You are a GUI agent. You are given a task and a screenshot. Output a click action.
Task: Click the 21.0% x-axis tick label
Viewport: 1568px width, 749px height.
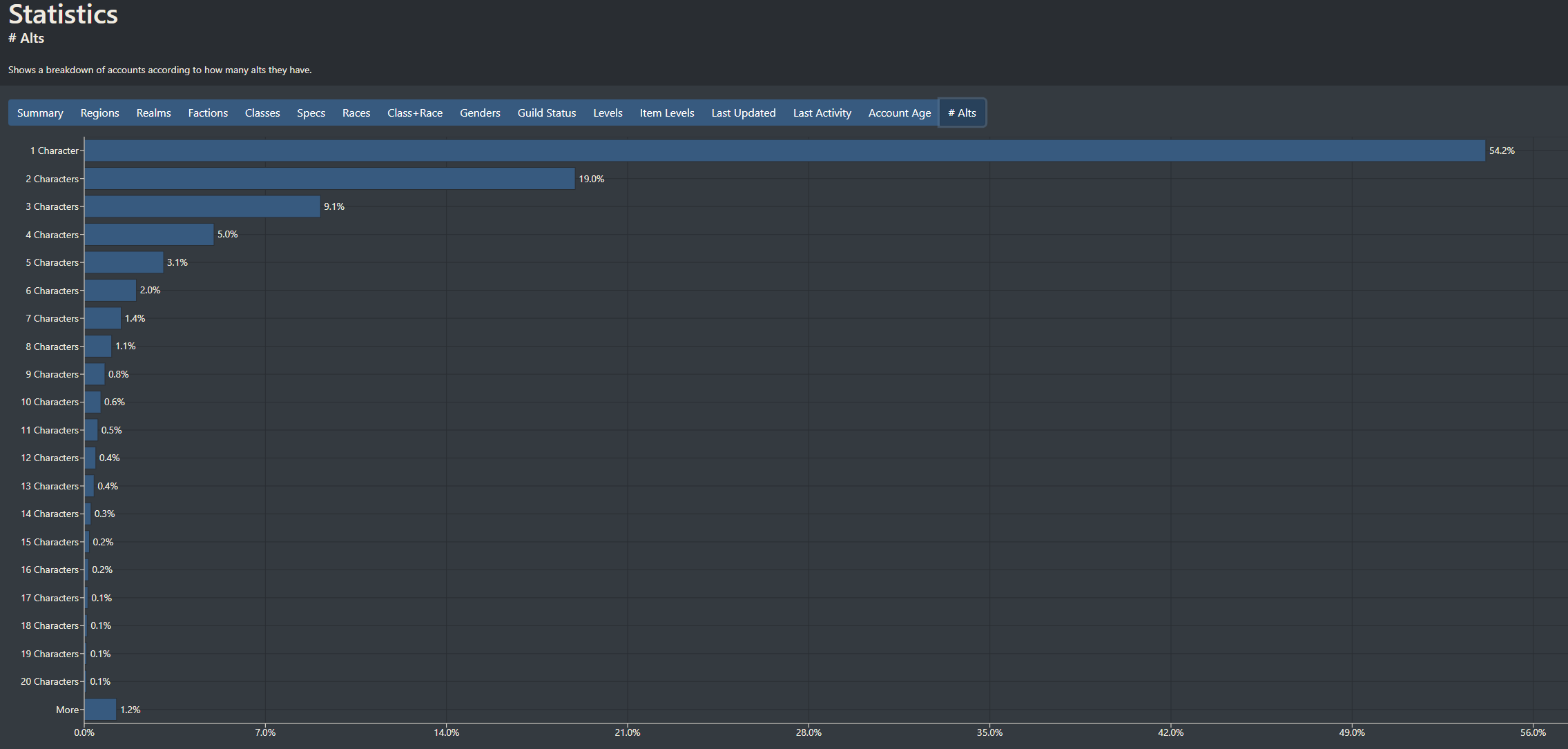[628, 732]
